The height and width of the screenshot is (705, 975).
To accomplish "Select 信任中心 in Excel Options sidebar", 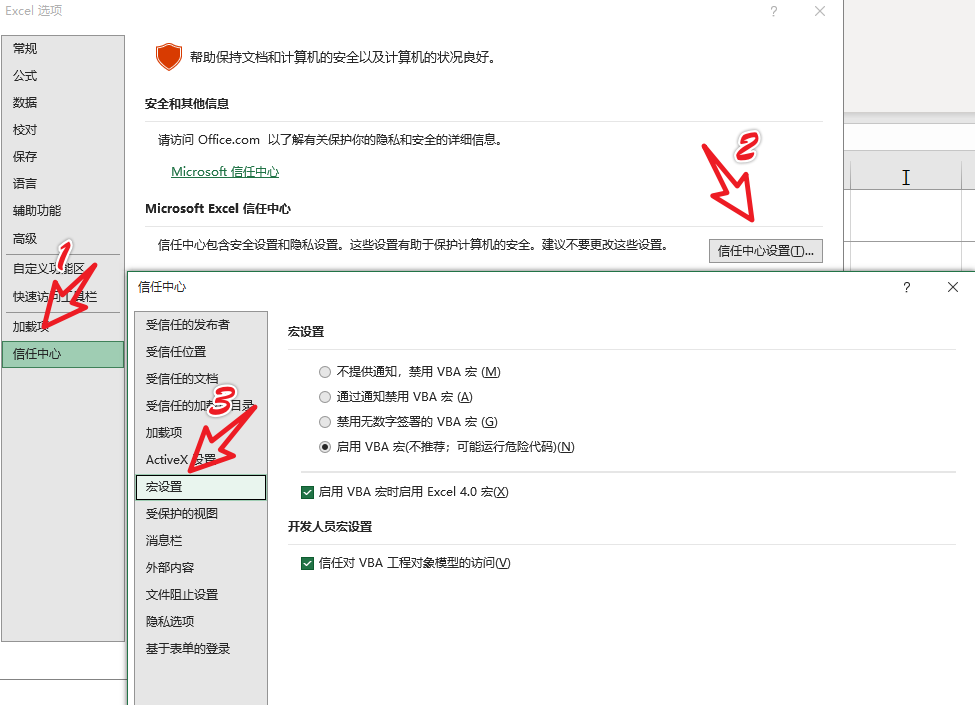I will click(63, 354).
